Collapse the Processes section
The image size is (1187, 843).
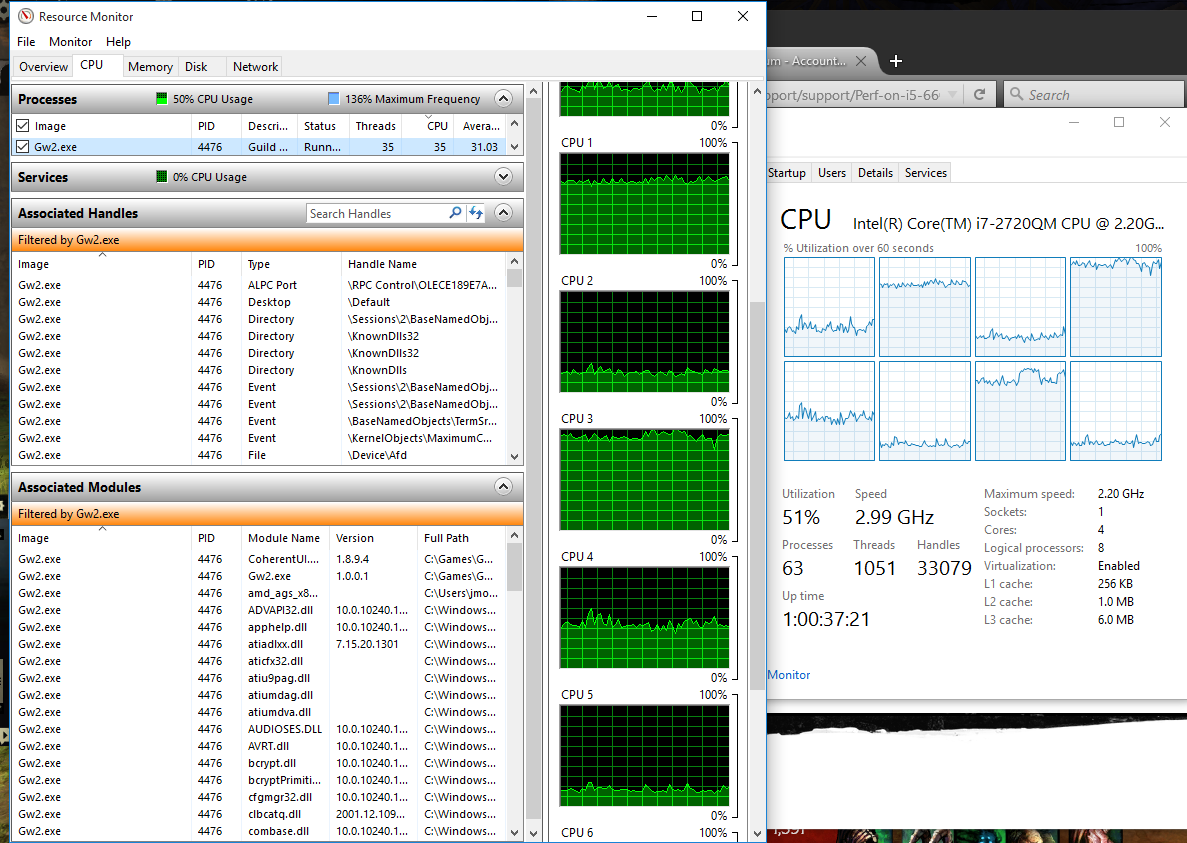pos(503,98)
